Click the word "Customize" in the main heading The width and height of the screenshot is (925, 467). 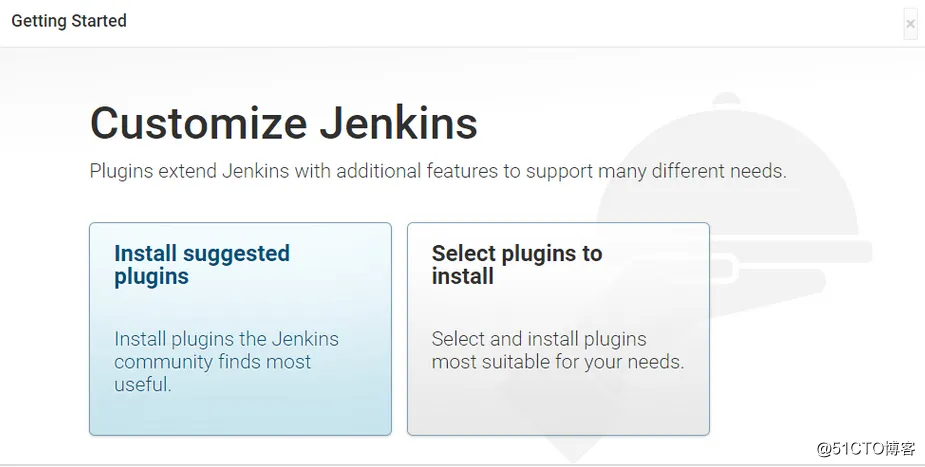click(198, 124)
